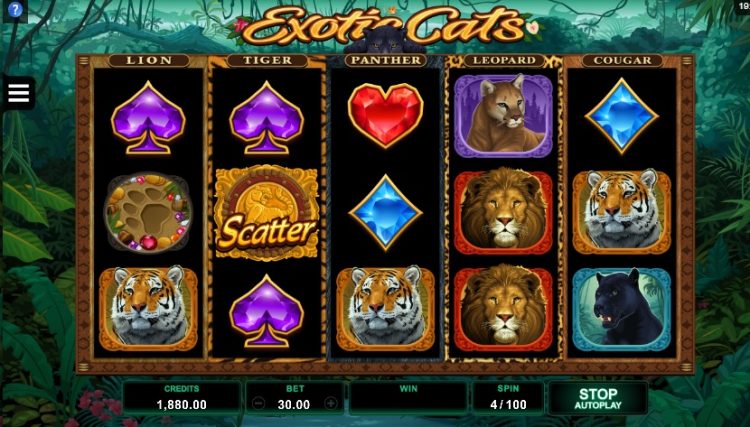Click the Leopard reel header label
Screen dimensions: 750x427
click(x=504, y=61)
